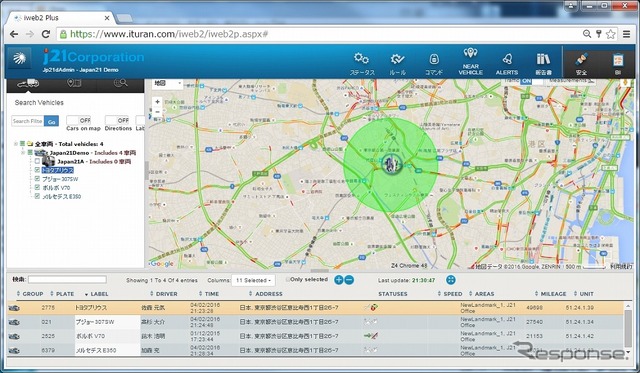Open the Columns 11 Selected dropdown
This screenshot has height=373, width=640.
(253, 280)
